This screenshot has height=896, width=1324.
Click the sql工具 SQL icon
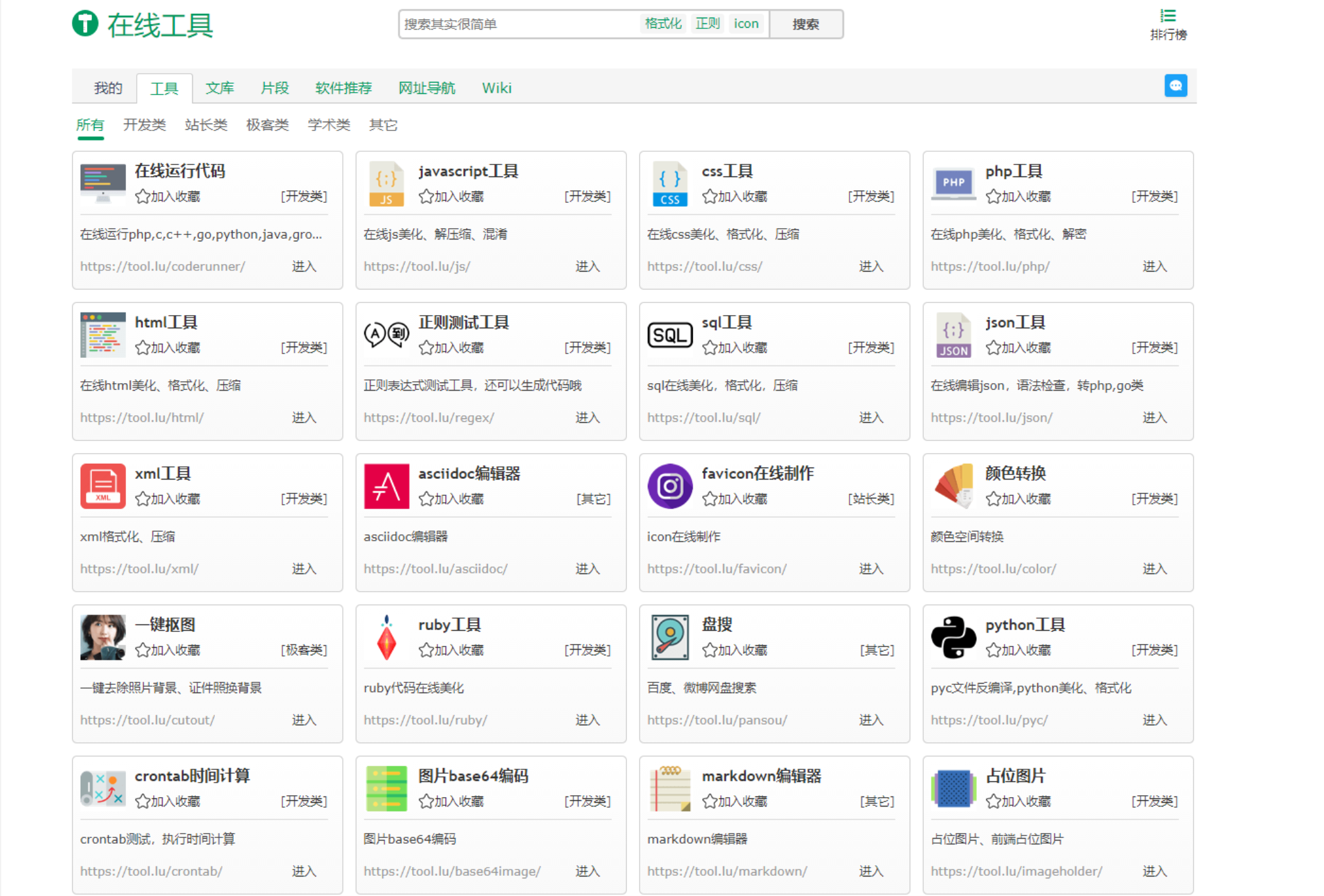(670, 335)
